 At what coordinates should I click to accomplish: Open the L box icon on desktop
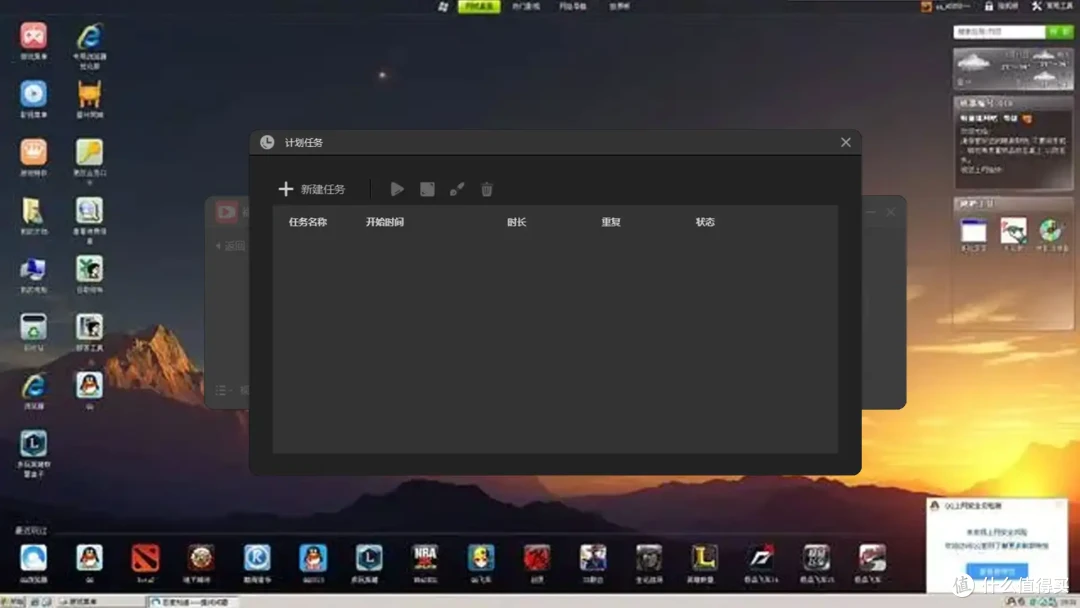(33, 444)
